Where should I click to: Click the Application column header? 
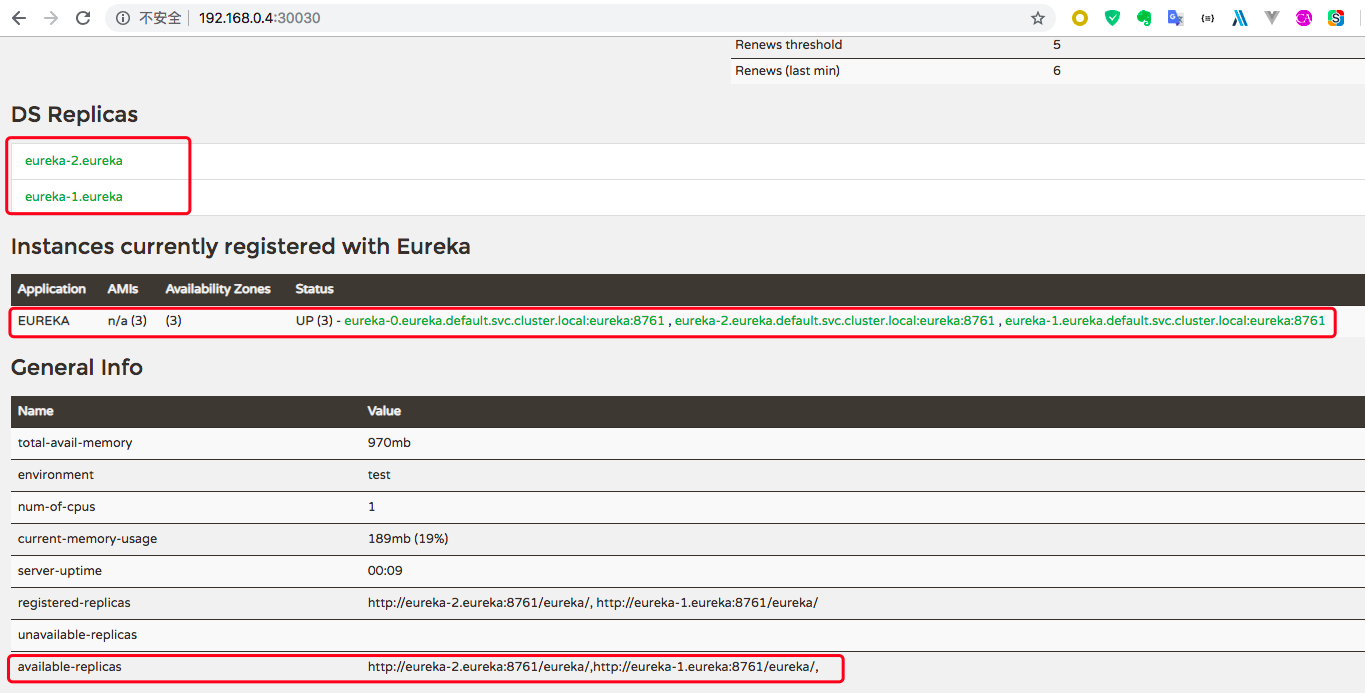[x=52, y=289]
